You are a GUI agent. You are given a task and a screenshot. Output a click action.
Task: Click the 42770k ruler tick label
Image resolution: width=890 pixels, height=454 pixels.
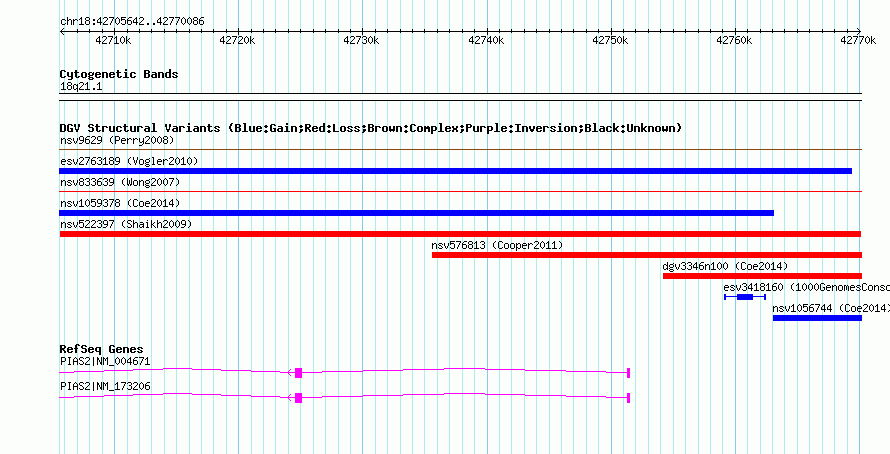coord(859,41)
